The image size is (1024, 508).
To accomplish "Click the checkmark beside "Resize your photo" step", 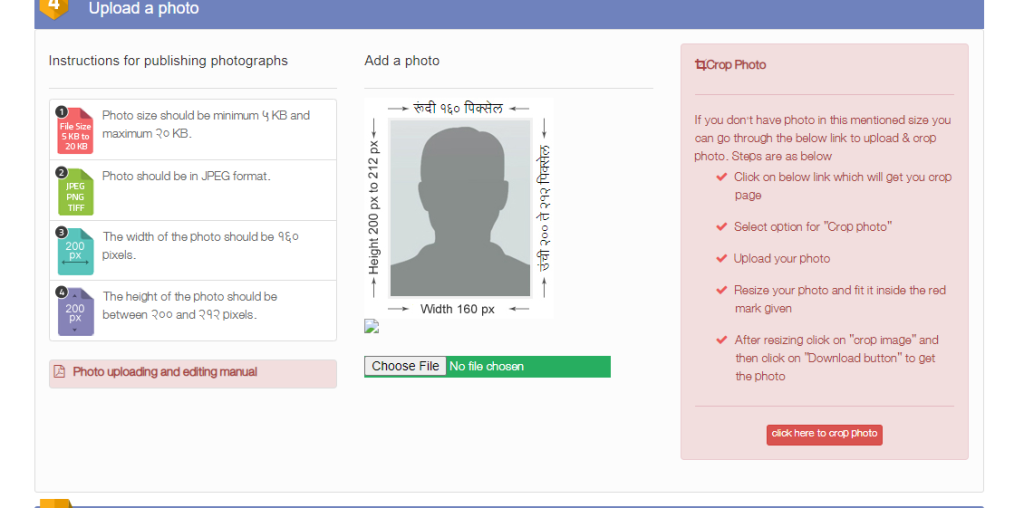I will point(721,290).
